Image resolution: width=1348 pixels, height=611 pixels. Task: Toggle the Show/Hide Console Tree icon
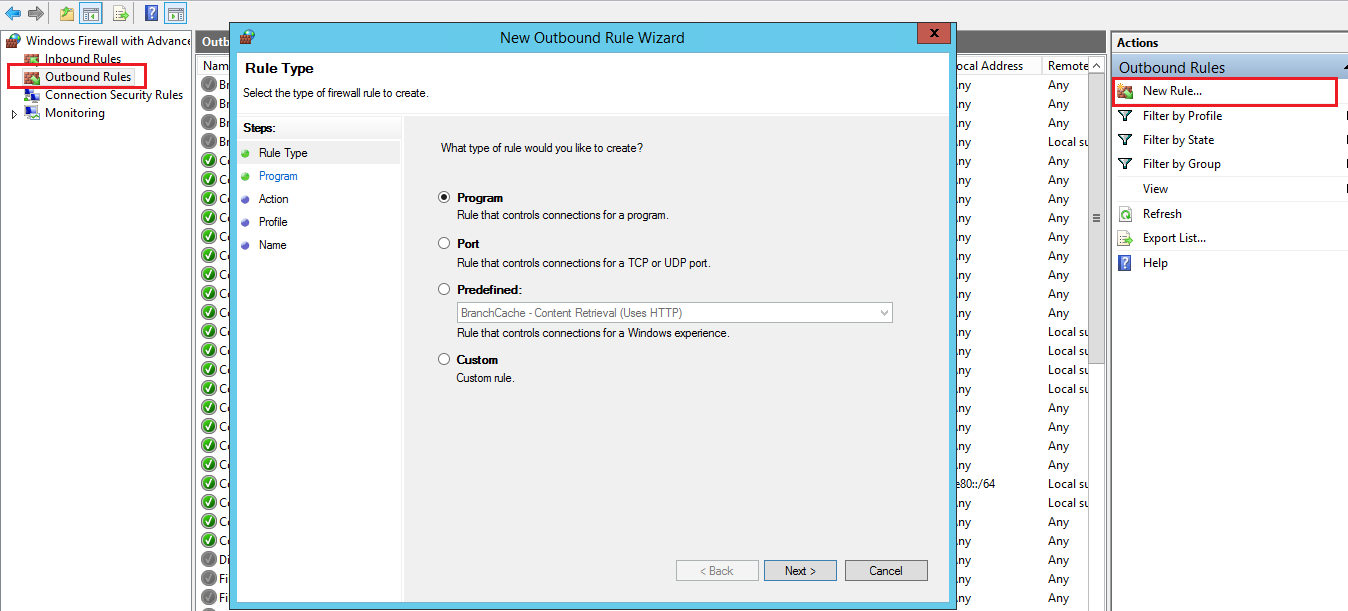[90, 14]
